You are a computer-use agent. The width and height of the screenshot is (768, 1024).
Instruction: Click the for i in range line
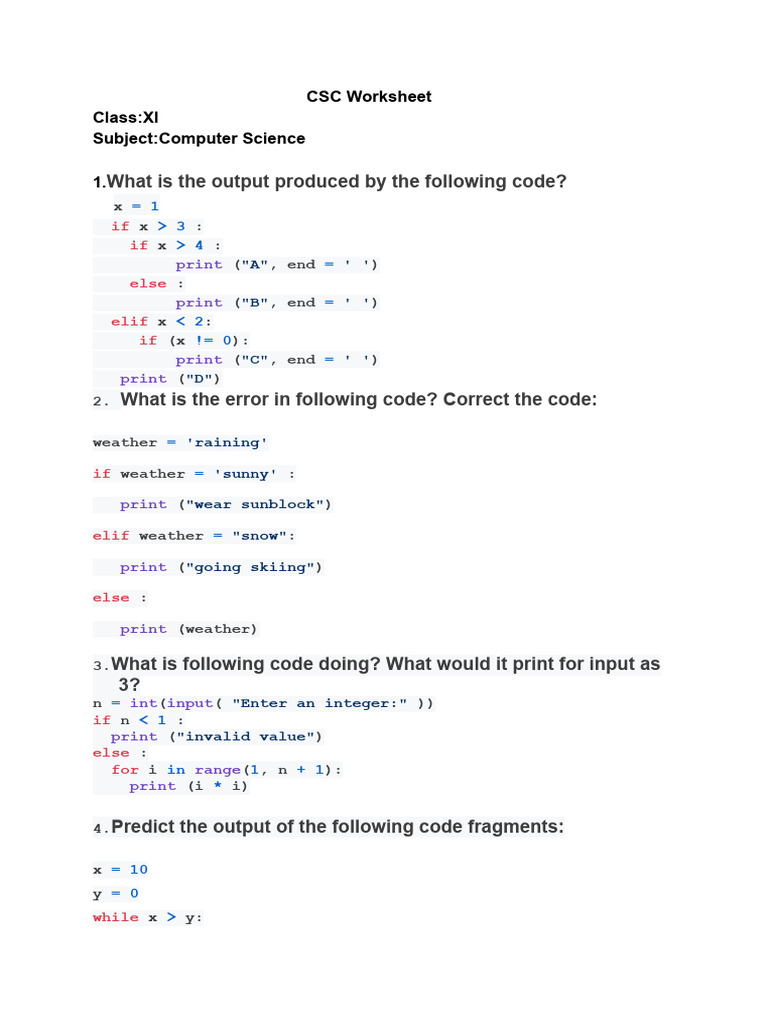[226, 769]
